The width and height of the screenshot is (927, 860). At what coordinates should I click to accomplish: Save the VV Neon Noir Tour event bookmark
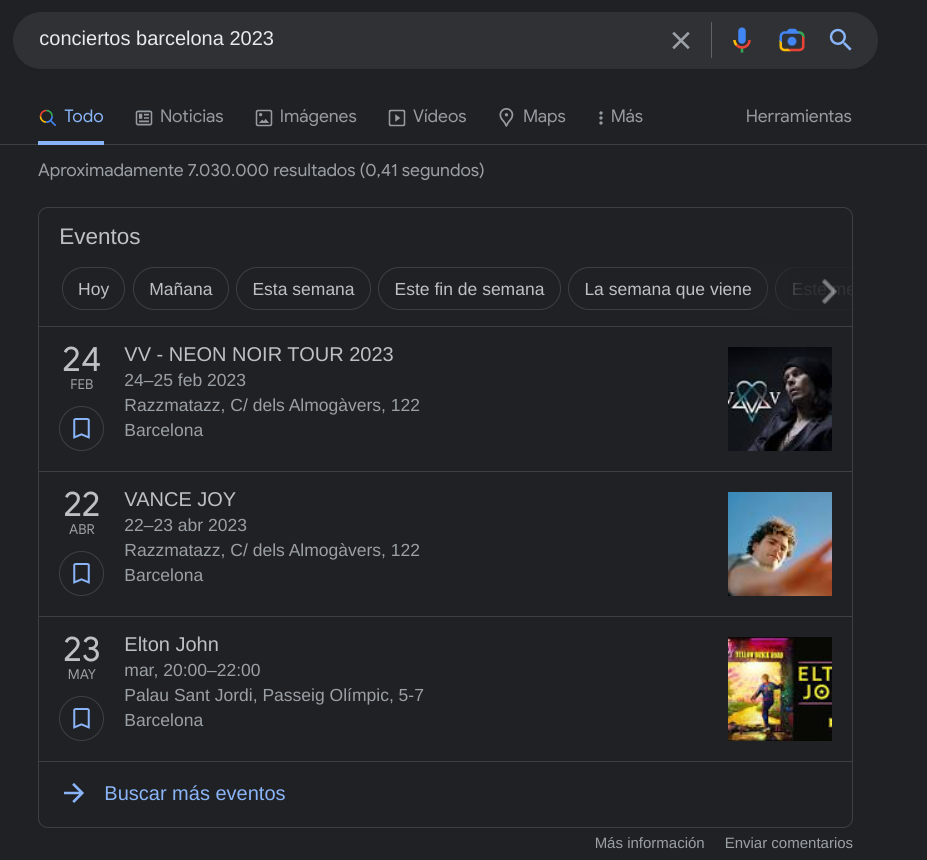click(x=82, y=429)
